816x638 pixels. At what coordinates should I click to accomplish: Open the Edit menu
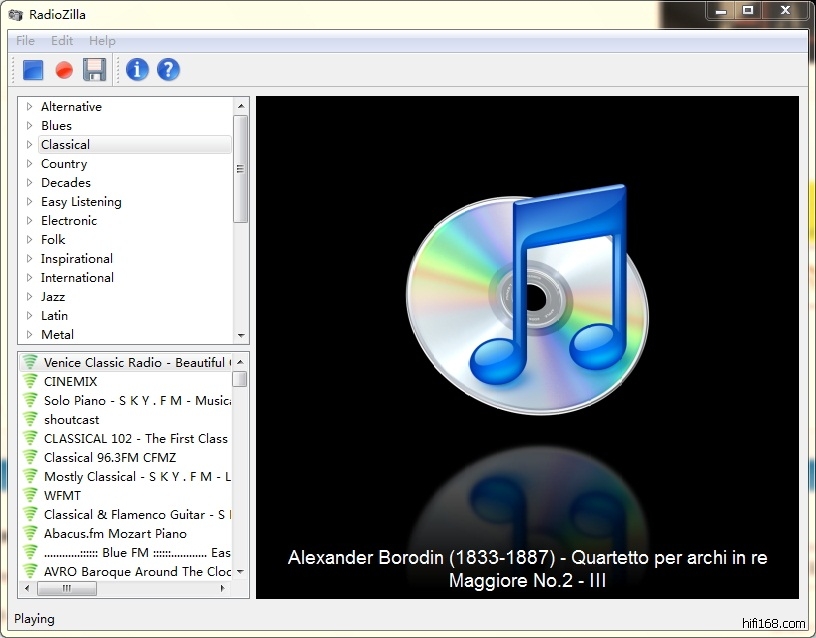coord(62,41)
